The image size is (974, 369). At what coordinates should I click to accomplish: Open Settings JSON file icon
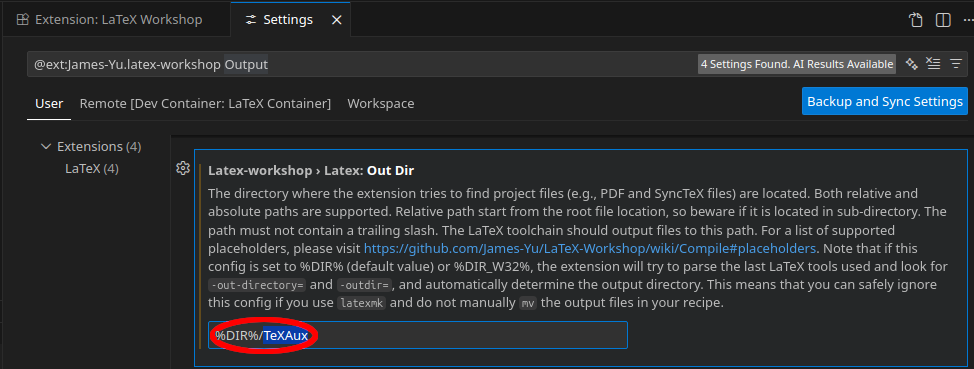916,20
